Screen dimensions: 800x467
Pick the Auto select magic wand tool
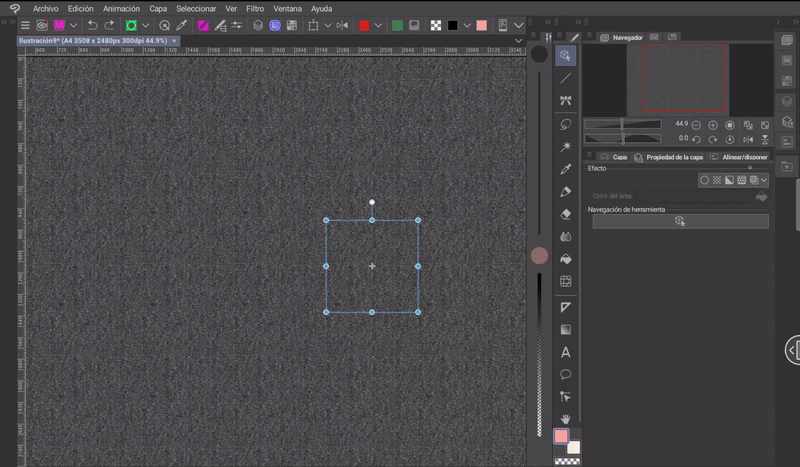click(x=566, y=146)
